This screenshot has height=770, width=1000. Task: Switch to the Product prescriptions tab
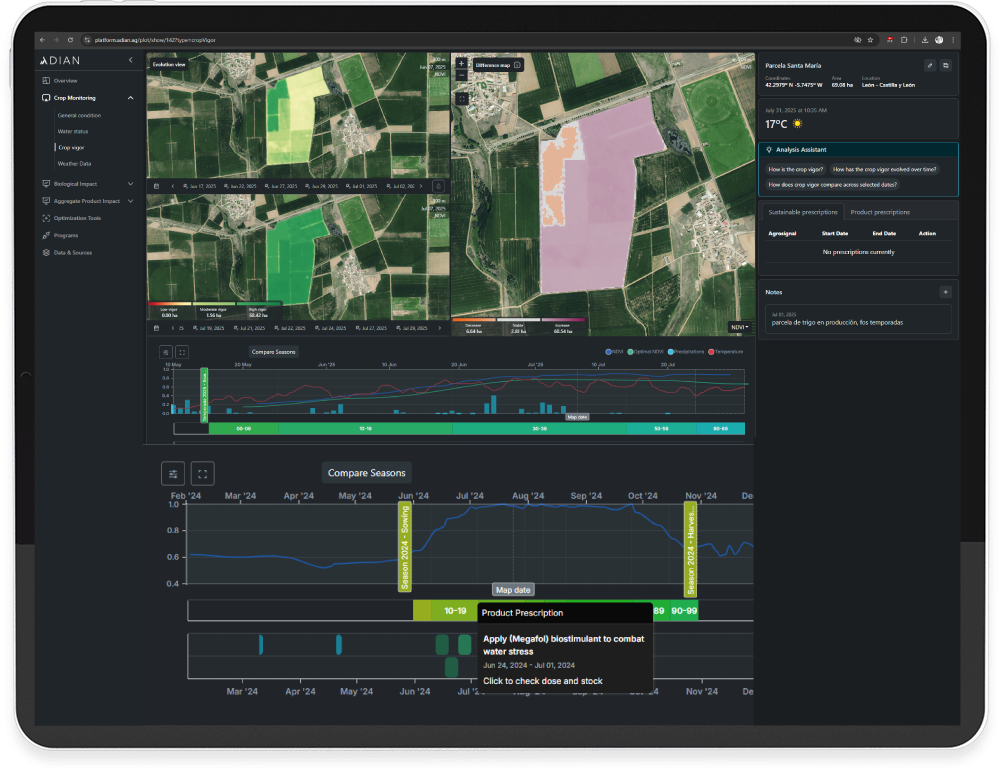click(x=880, y=212)
